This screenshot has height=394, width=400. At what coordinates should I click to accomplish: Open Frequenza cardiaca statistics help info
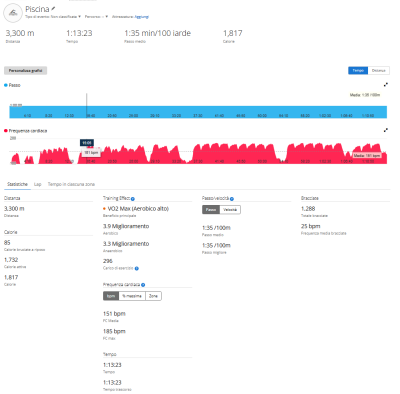(143, 285)
